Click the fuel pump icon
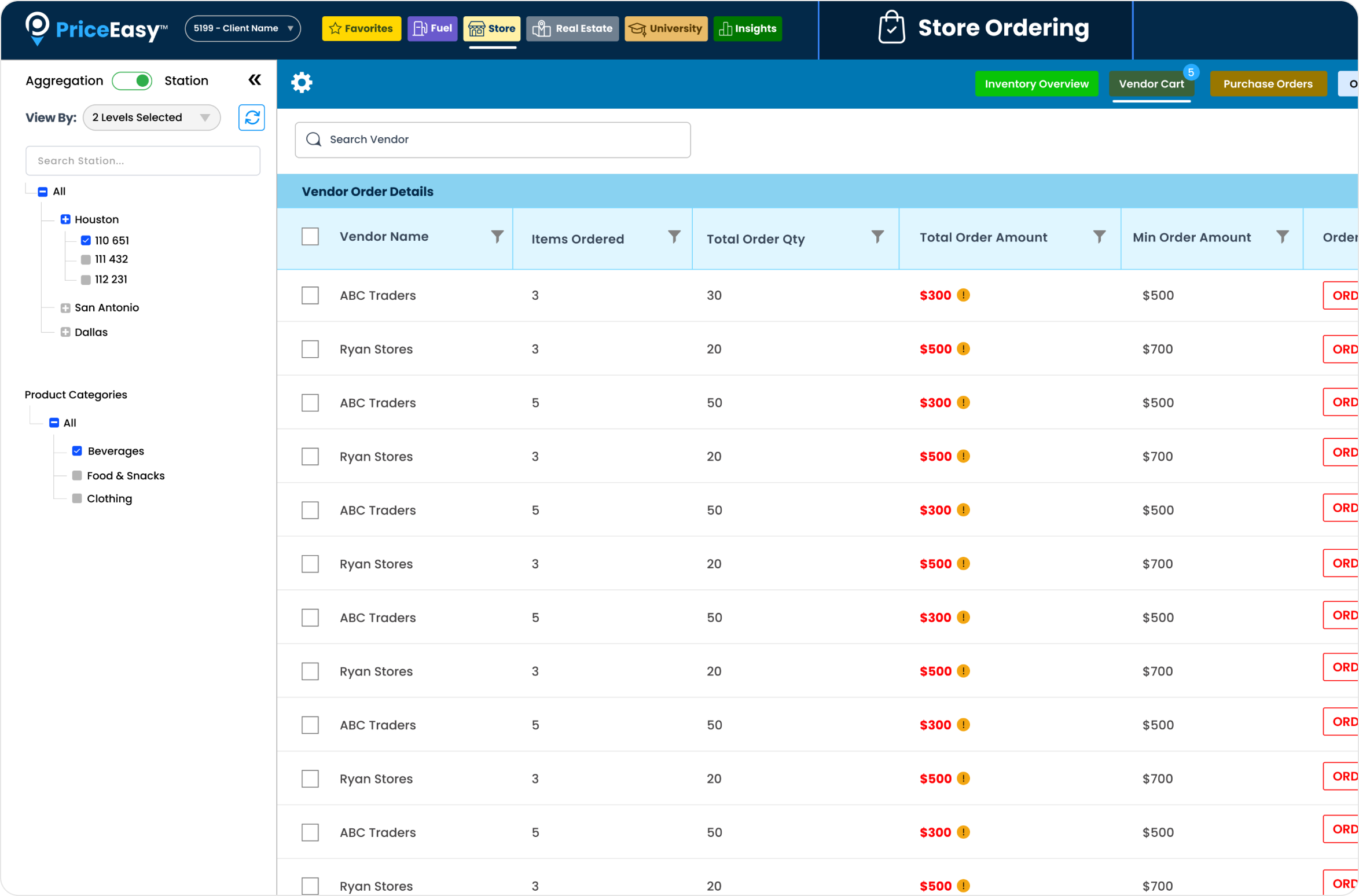The height and width of the screenshot is (896, 1359). coord(420,28)
